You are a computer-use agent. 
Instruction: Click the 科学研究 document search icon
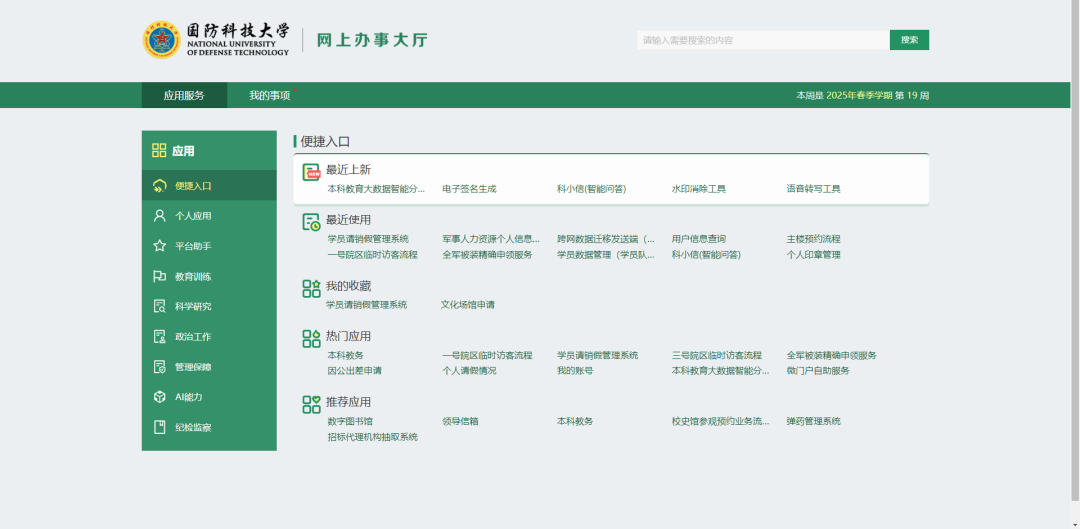[159, 307]
